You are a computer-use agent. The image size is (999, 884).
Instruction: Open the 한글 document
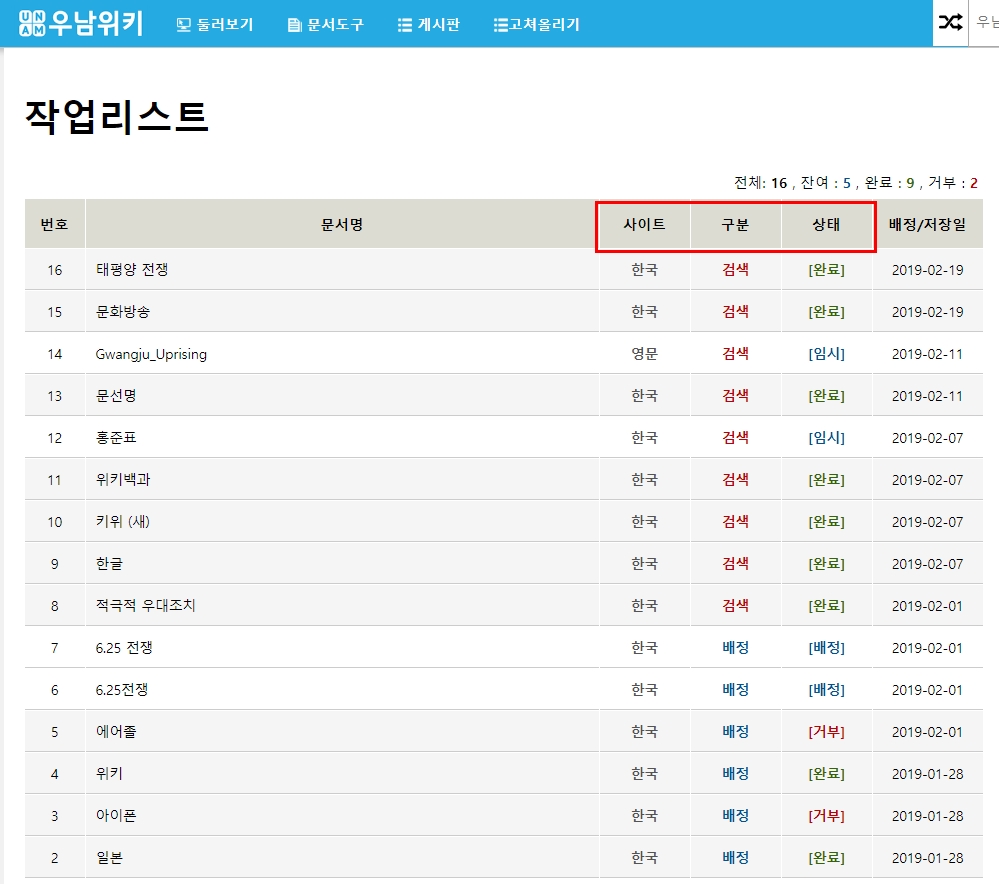(x=109, y=563)
